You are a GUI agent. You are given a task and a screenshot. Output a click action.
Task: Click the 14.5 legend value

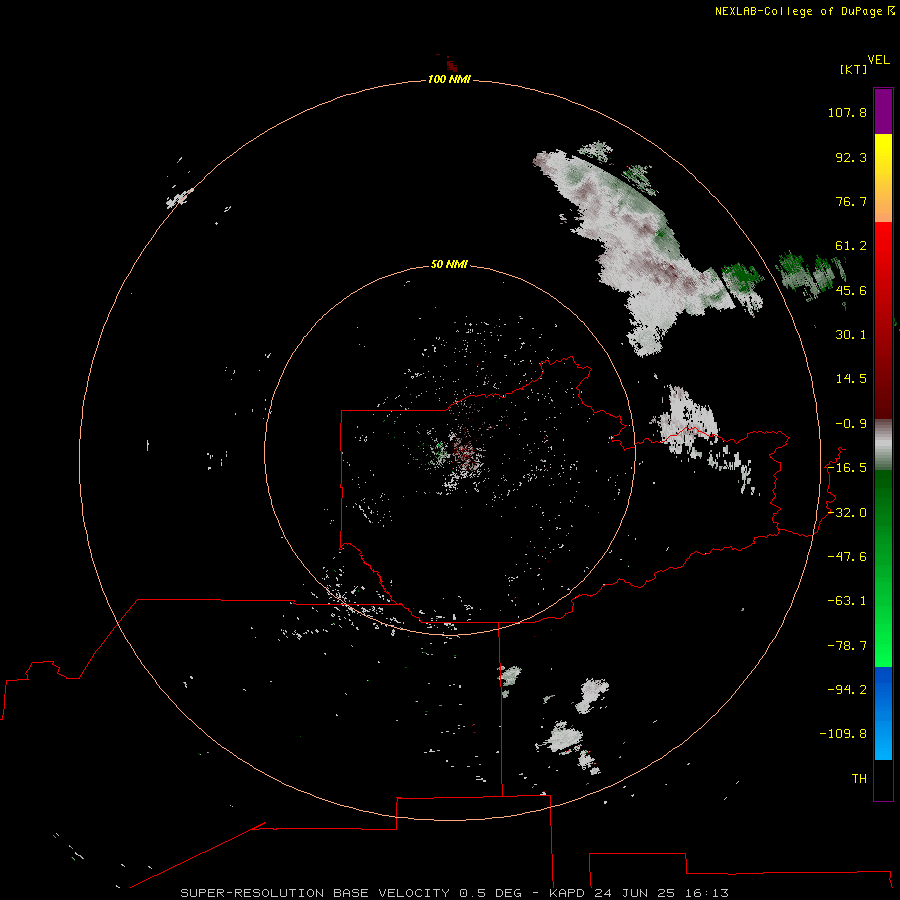pyautogui.click(x=851, y=379)
